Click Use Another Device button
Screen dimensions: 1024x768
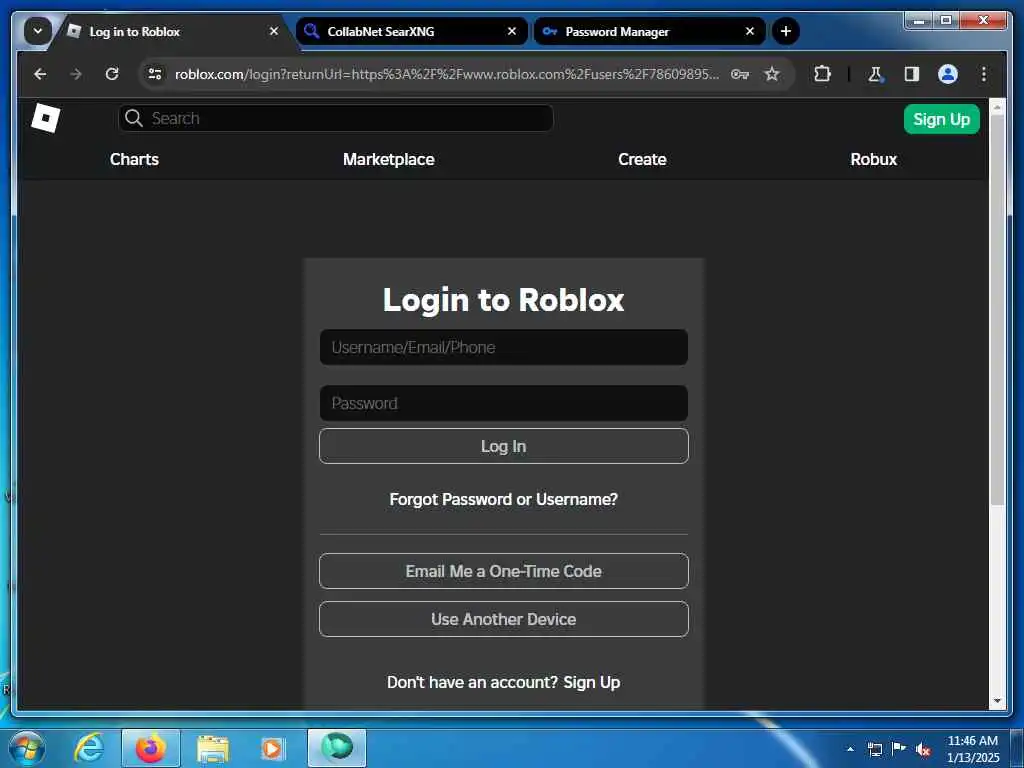pyautogui.click(x=504, y=619)
